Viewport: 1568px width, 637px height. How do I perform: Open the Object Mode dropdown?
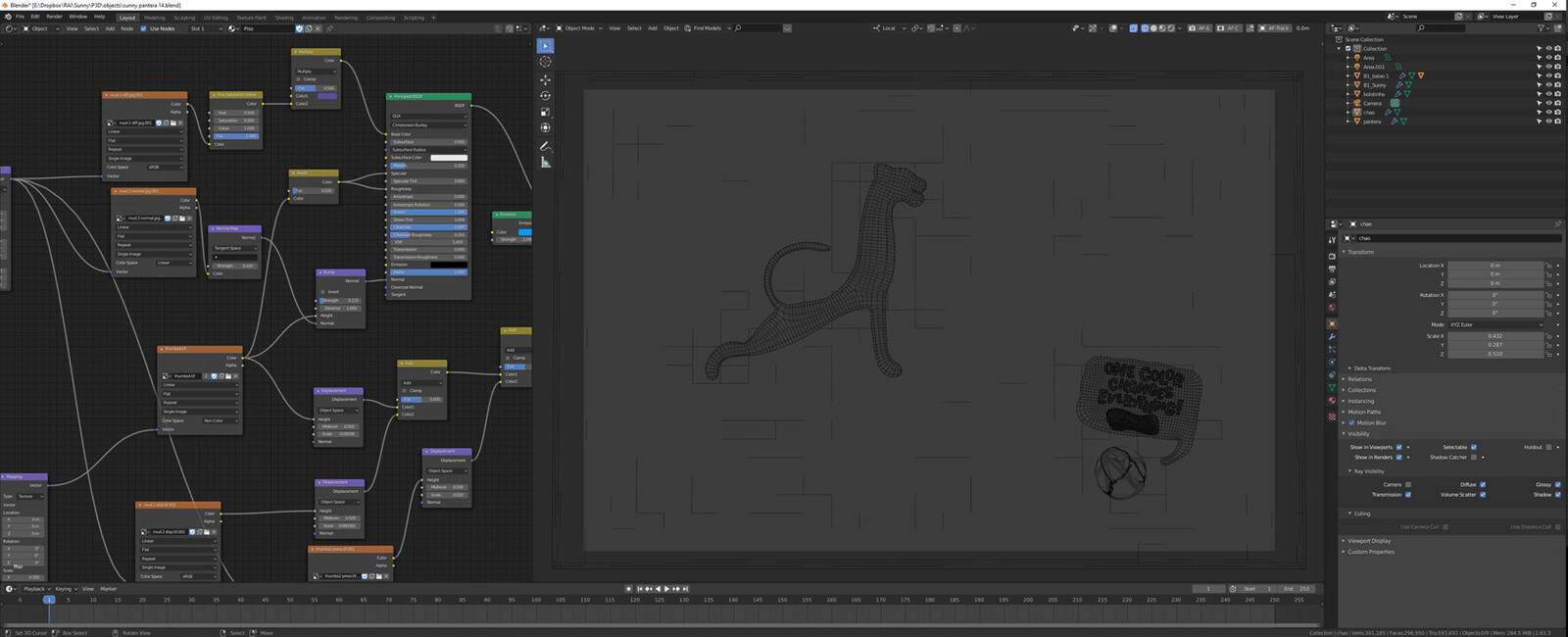(x=579, y=28)
